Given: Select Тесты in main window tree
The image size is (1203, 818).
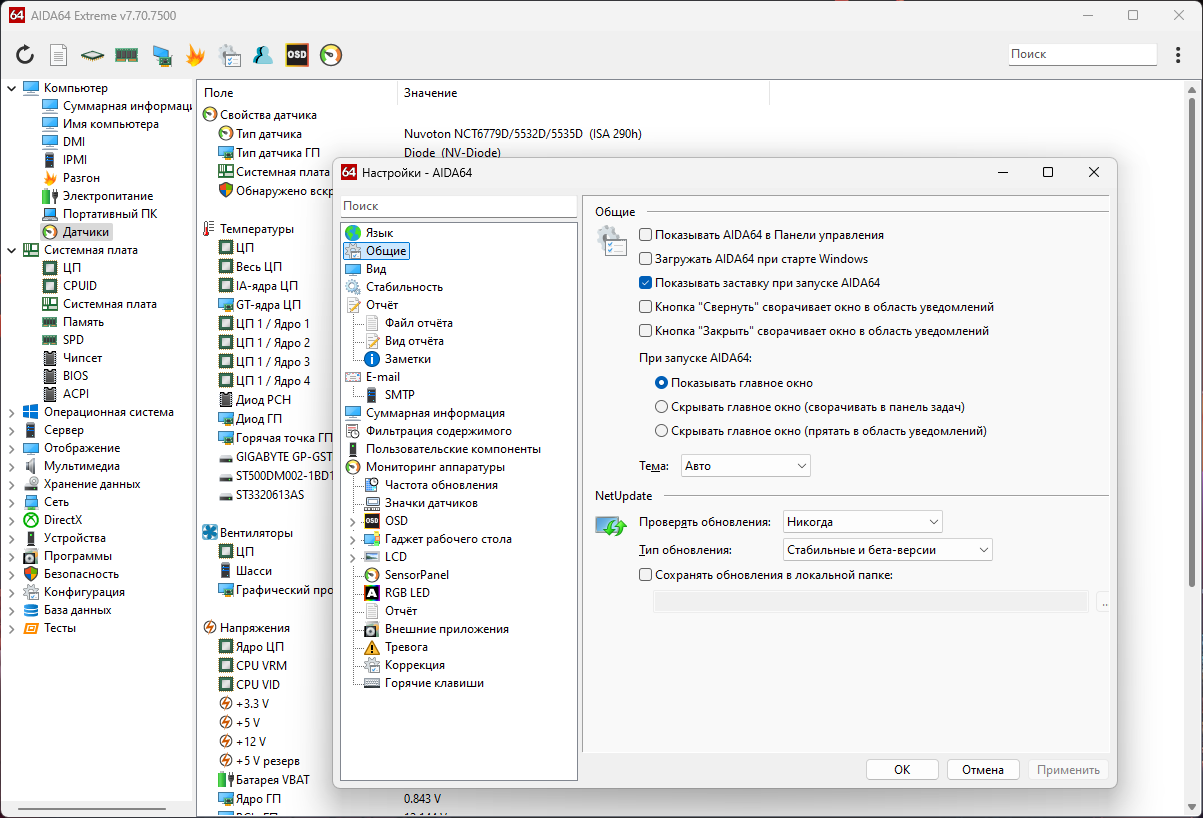Looking at the screenshot, I should click(x=60, y=628).
